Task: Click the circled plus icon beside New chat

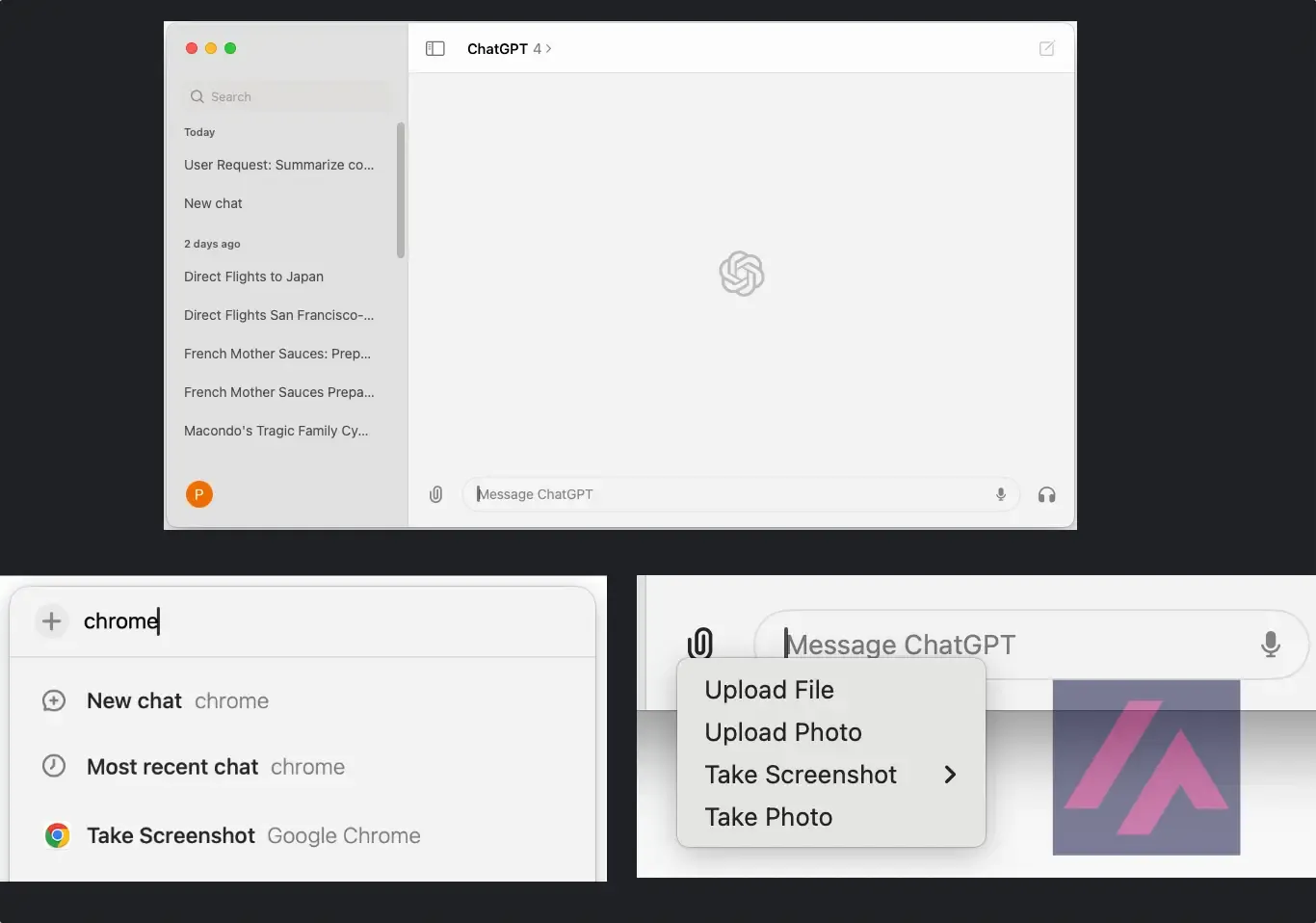Action: coord(54,700)
